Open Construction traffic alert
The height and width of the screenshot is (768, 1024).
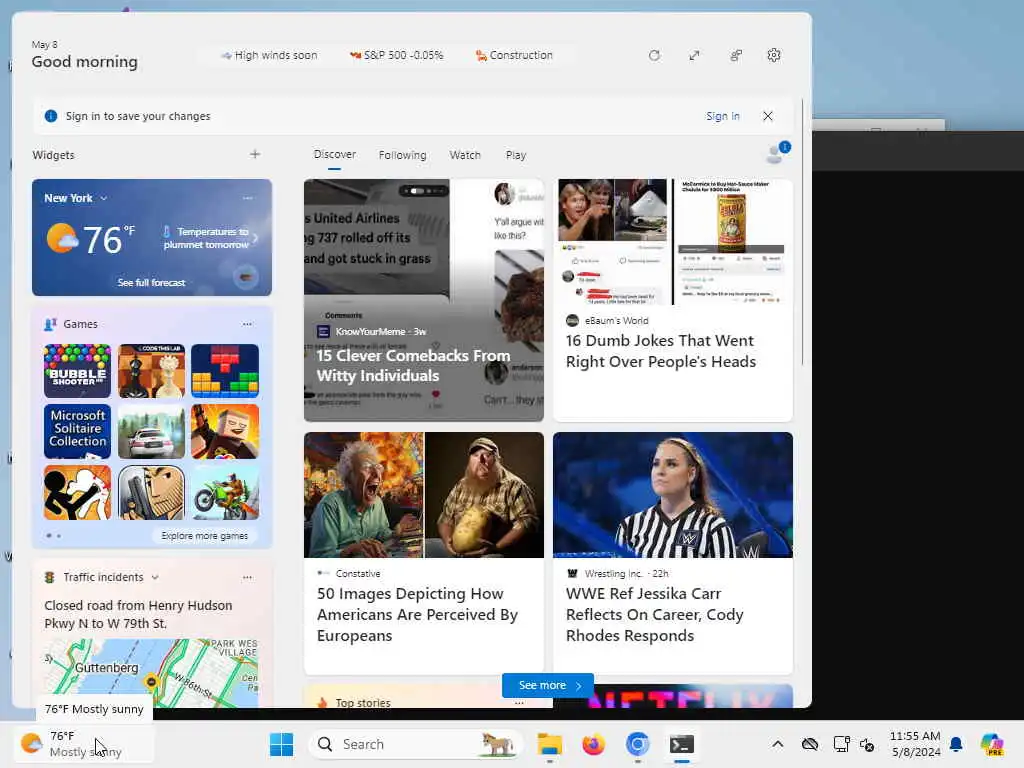514,56
